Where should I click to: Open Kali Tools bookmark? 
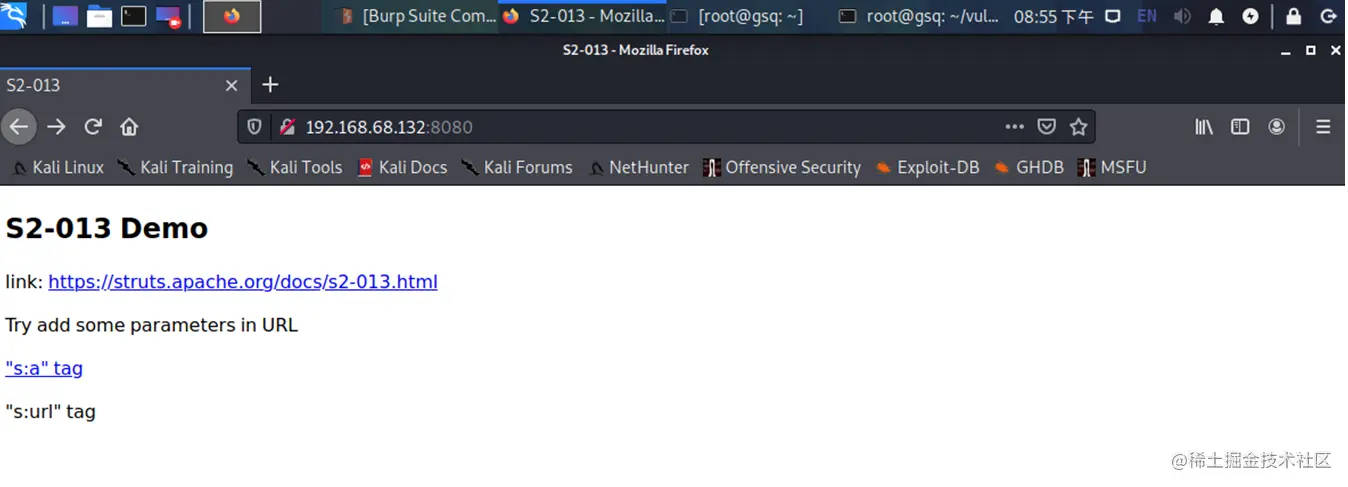(x=295, y=167)
